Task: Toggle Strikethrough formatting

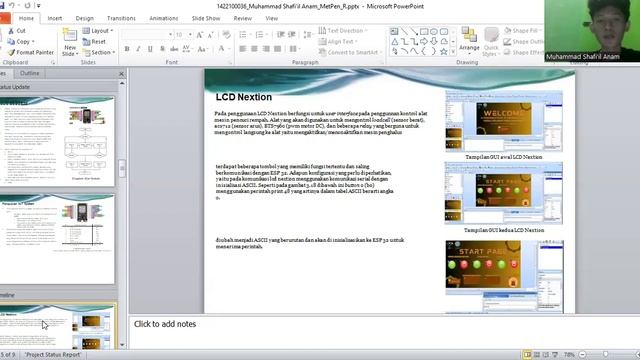Action: point(174,49)
